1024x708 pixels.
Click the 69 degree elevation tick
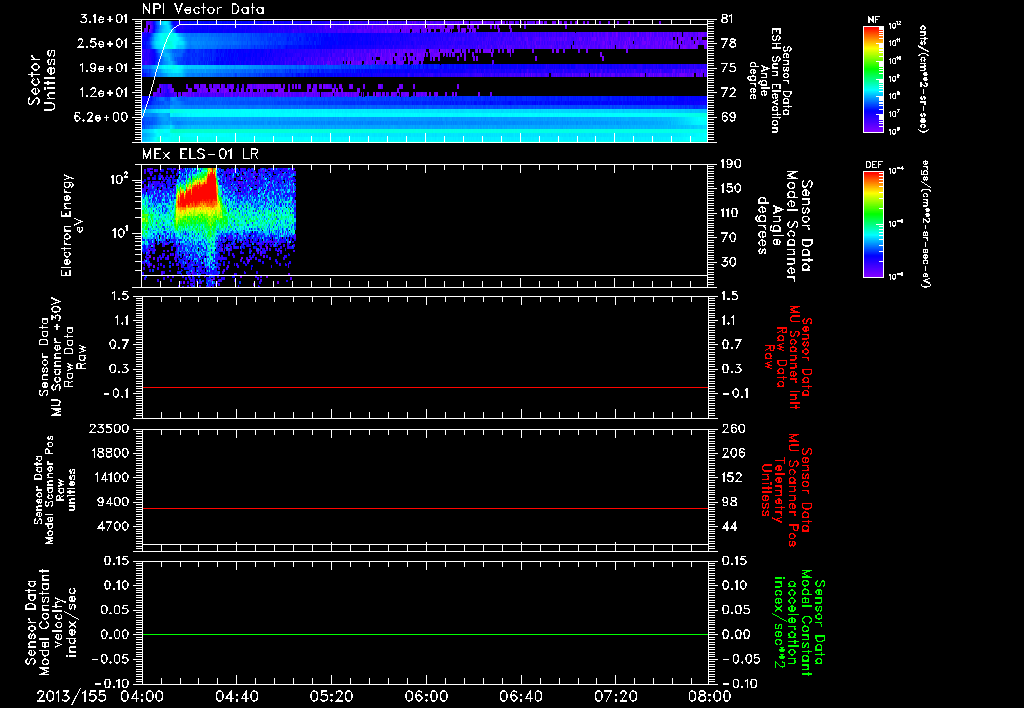(728, 118)
